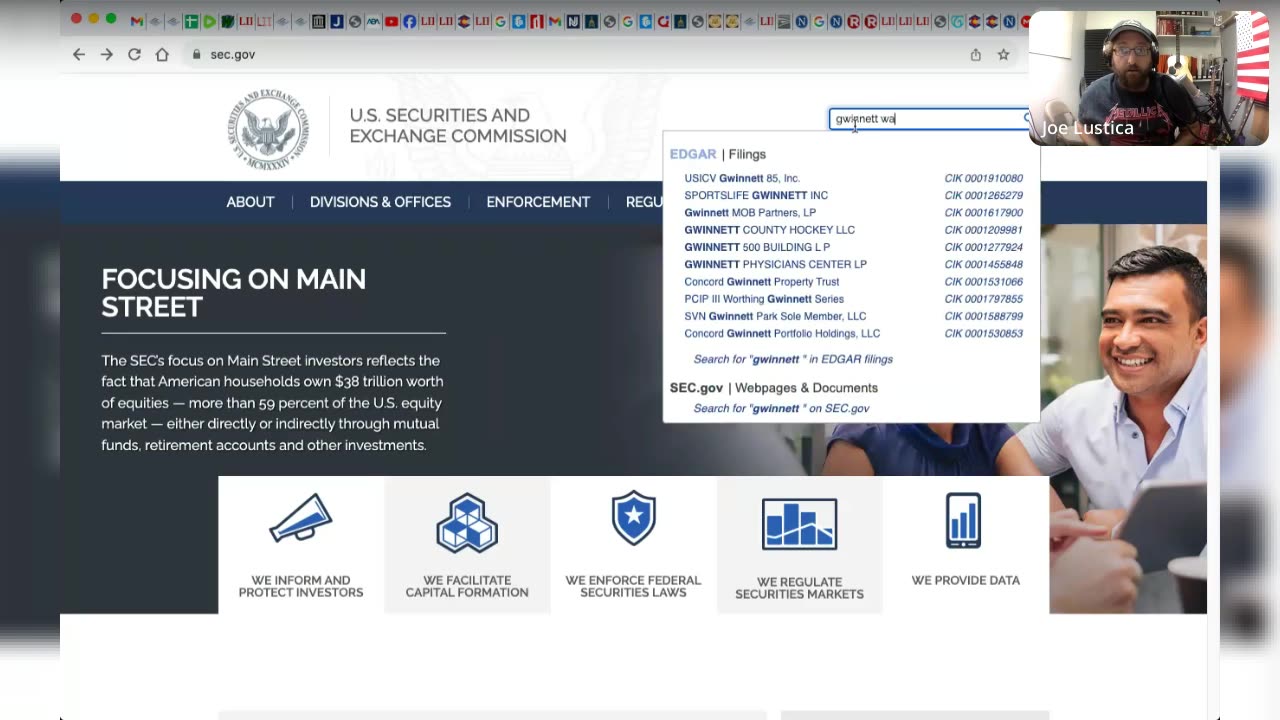The width and height of the screenshot is (1280, 720).
Task: Open the ABOUT menu
Action: pyautogui.click(x=250, y=202)
